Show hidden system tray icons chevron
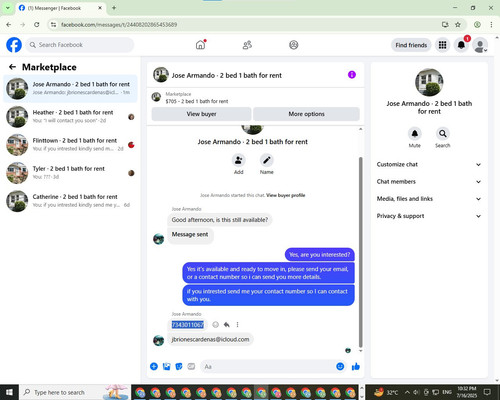This screenshot has width=500, height=400. [x=407, y=392]
